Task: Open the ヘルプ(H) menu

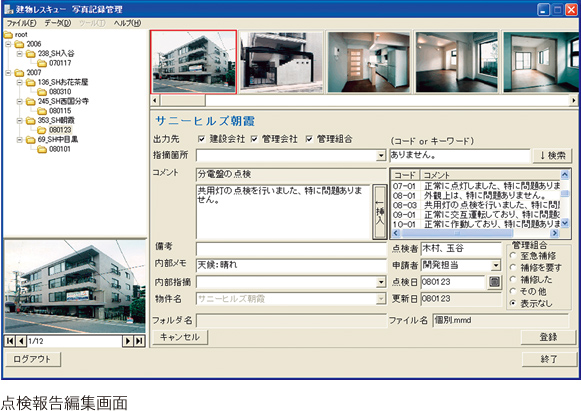Action: tap(127, 23)
